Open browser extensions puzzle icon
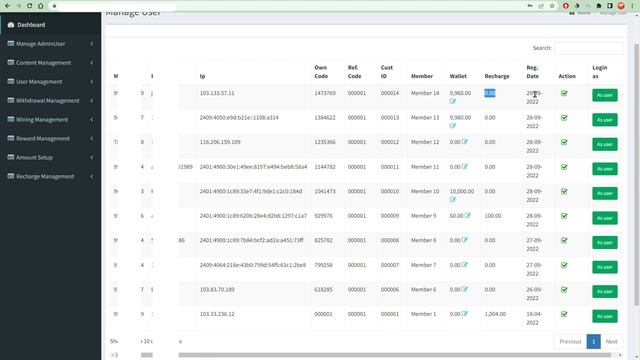640x360 pixels. (x=599, y=6)
